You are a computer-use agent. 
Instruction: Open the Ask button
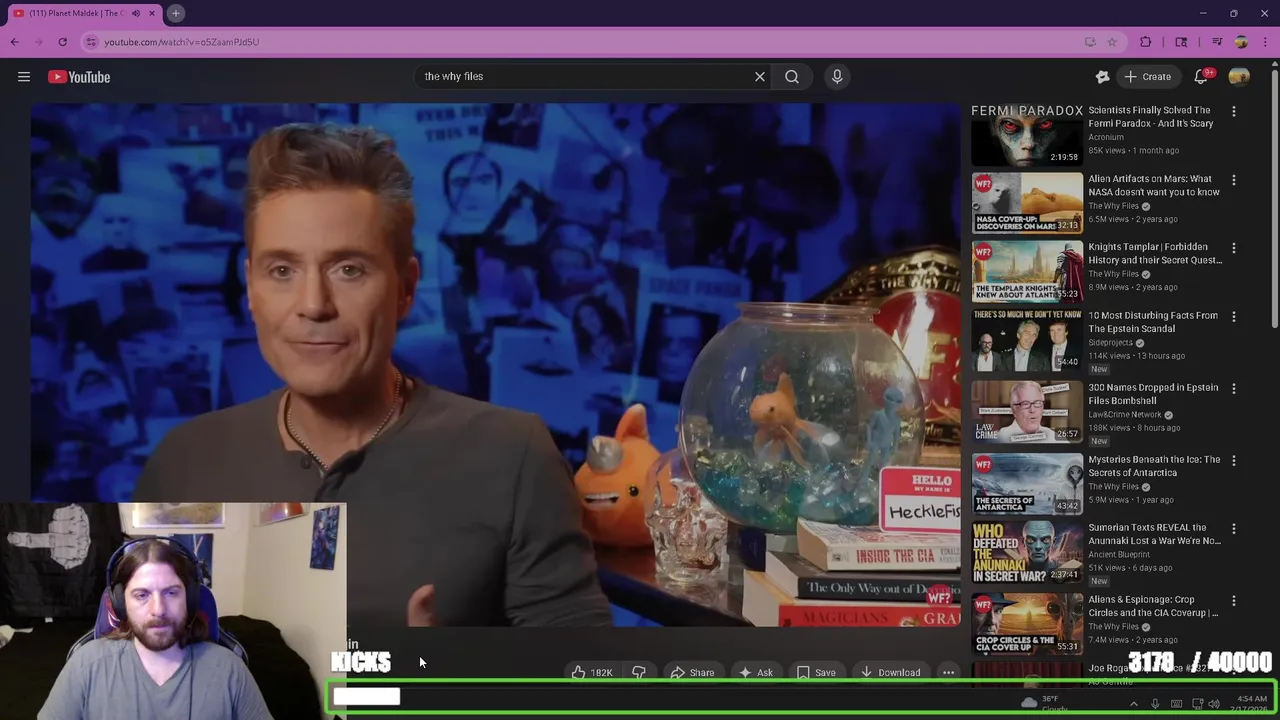click(755, 673)
